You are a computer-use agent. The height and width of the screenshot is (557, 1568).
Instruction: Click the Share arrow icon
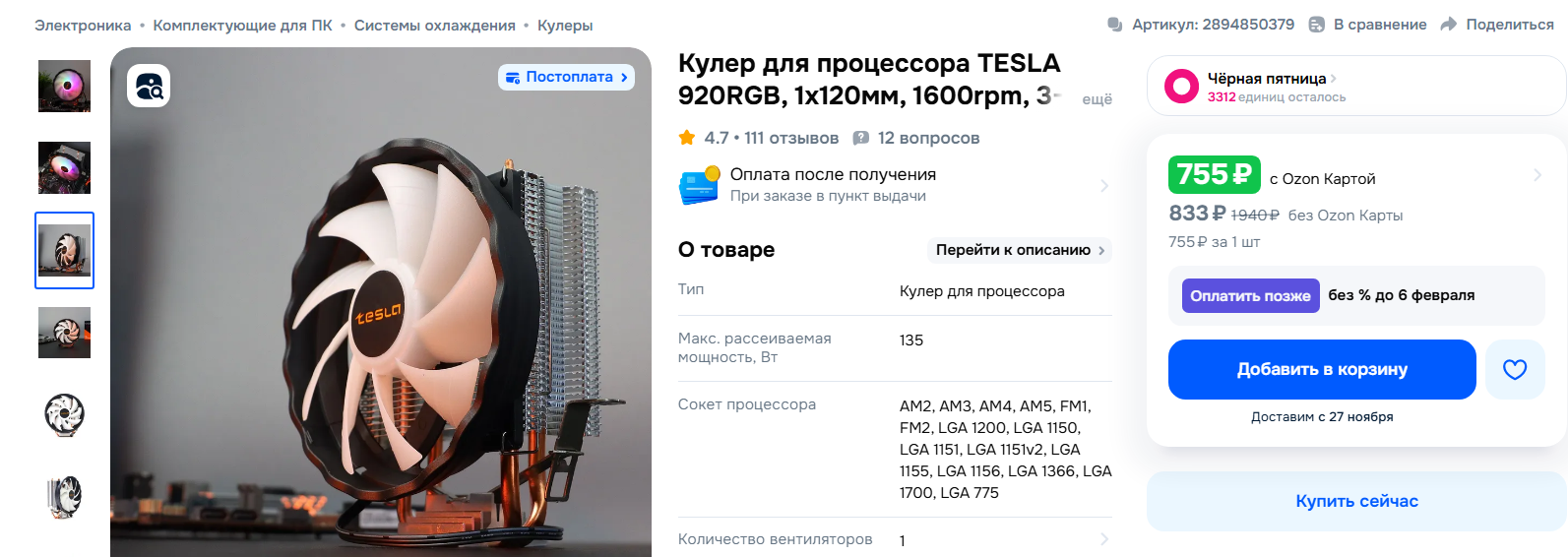(1448, 25)
